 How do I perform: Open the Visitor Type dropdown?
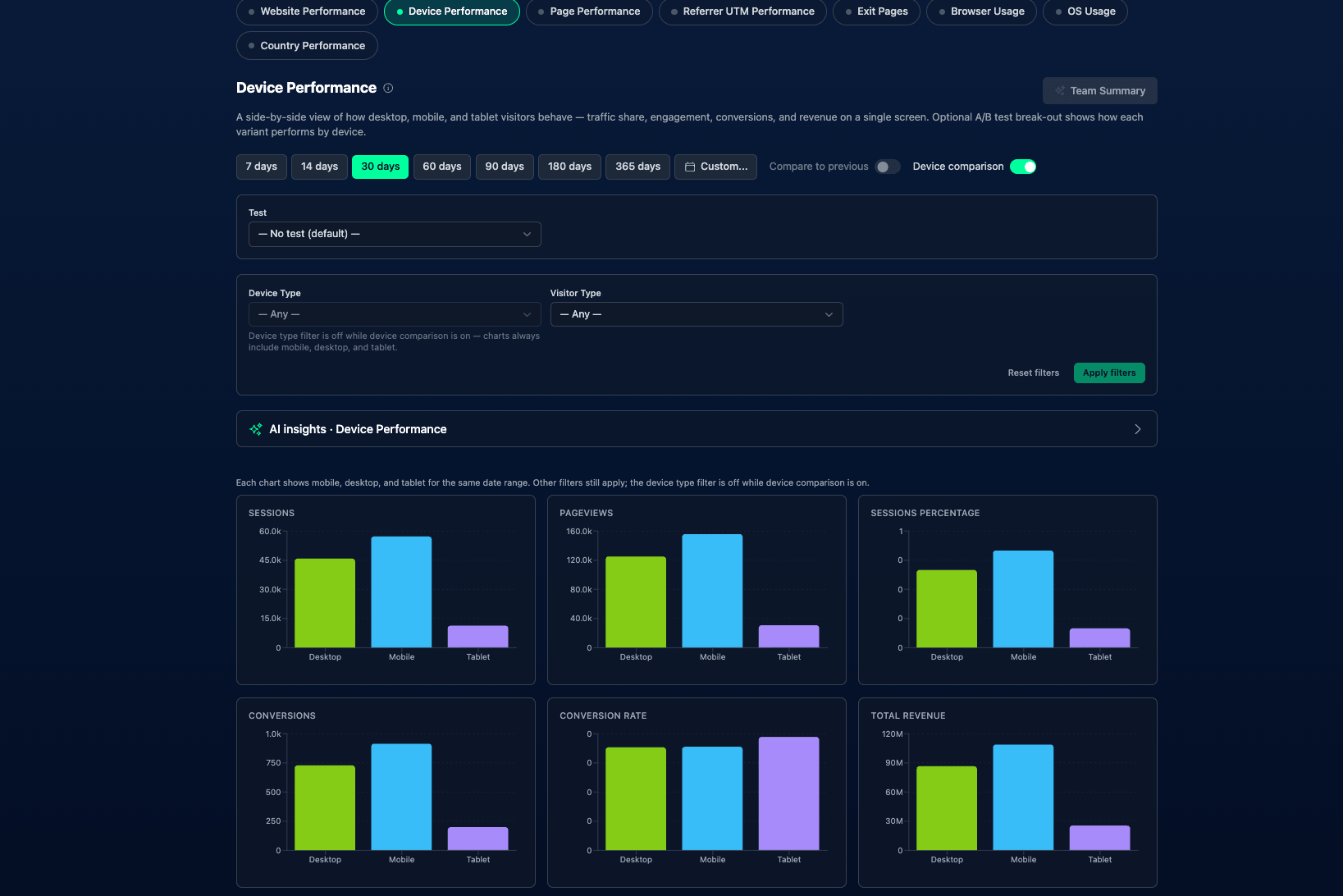click(x=697, y=314)
